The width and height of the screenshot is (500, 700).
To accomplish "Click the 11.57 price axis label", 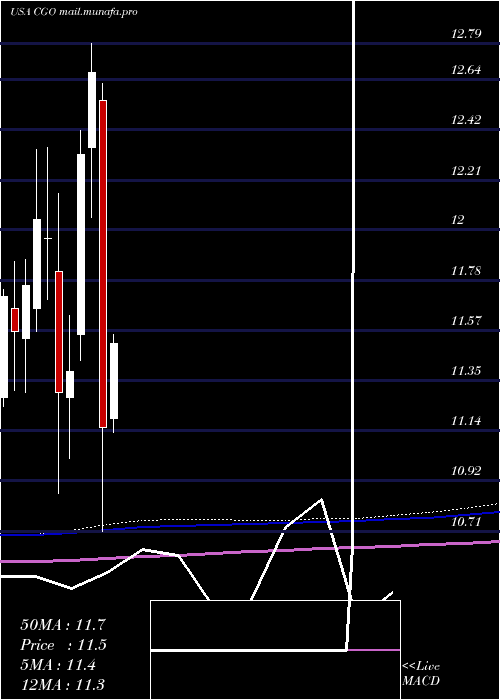I will [x=466, y=321].
